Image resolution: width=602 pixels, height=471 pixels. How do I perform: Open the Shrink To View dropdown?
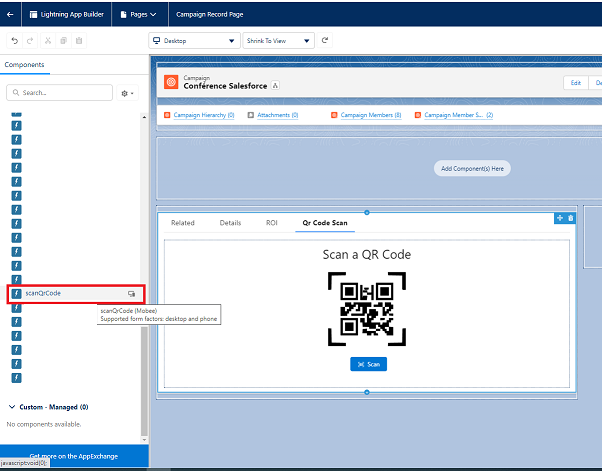point(278,40)
